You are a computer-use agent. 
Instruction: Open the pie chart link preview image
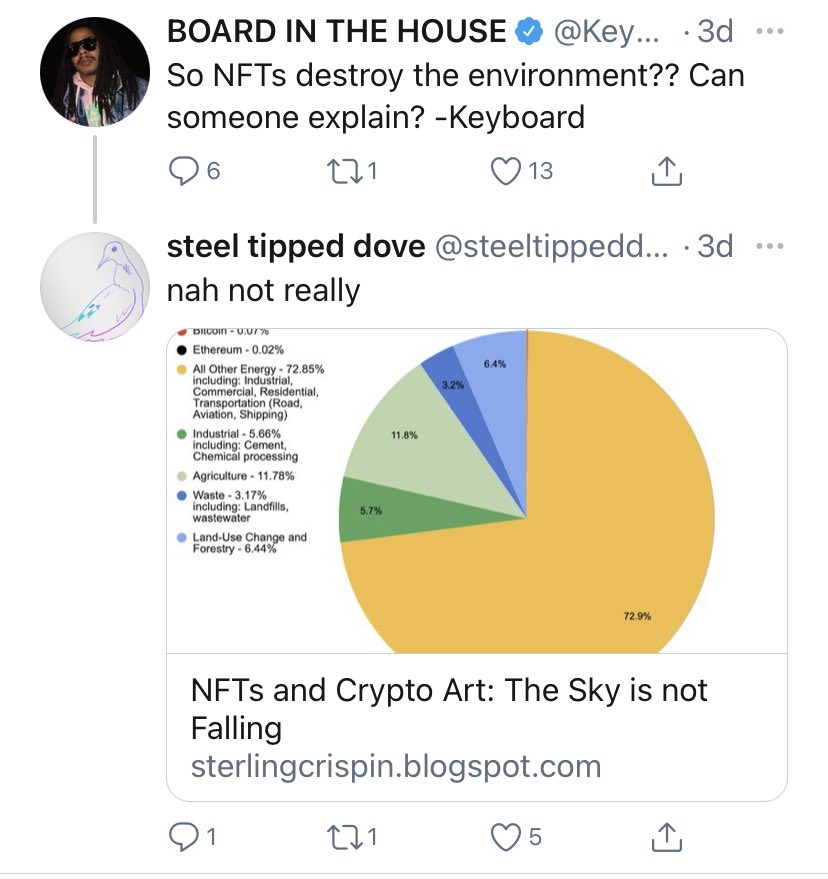(476, 490)
